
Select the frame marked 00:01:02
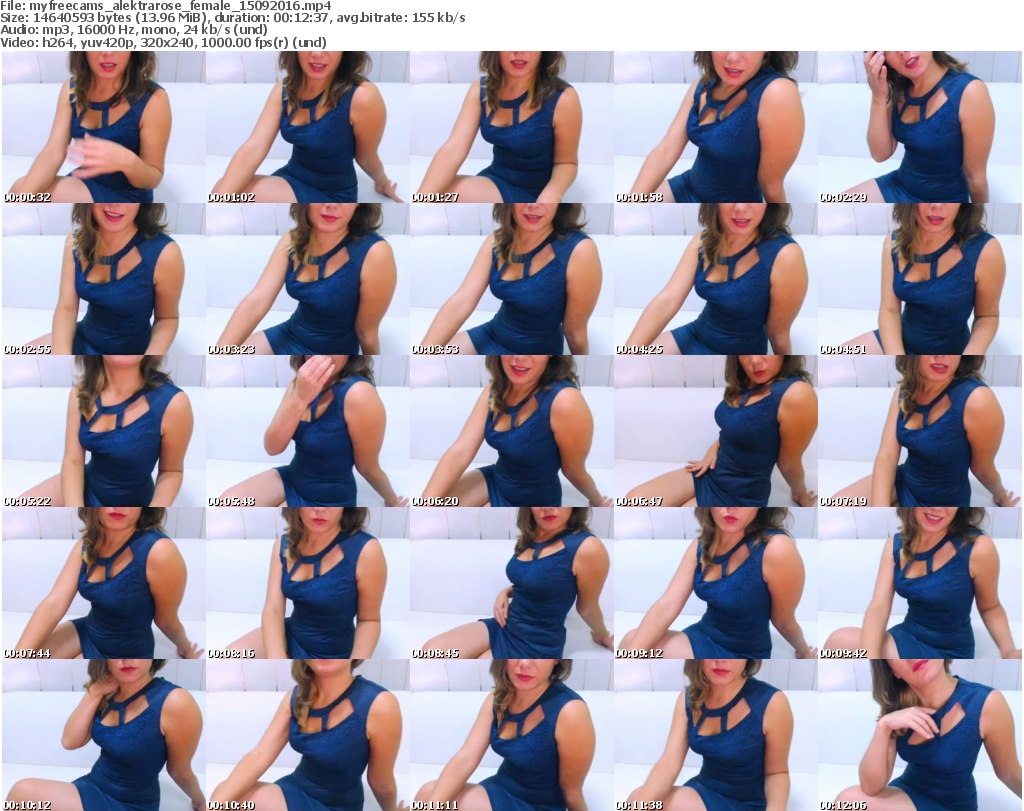click(308, 127)
